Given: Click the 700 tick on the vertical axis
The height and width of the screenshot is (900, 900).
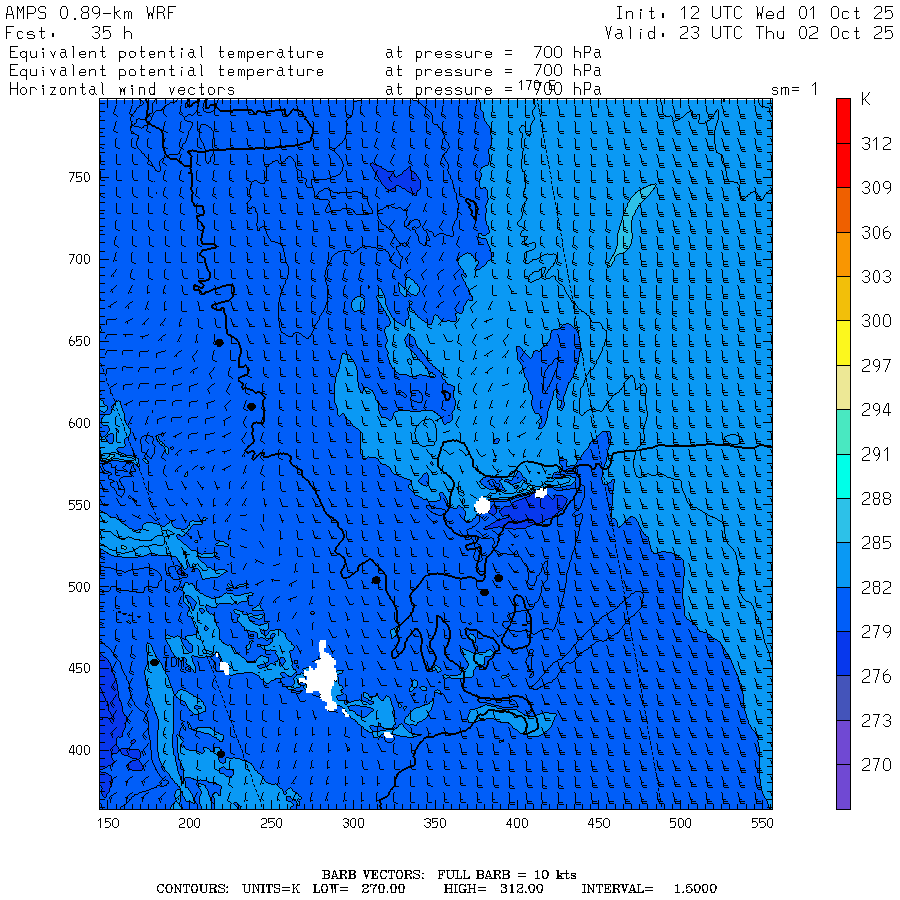Looking at the screenshot, I should click(x=79, y=259).
